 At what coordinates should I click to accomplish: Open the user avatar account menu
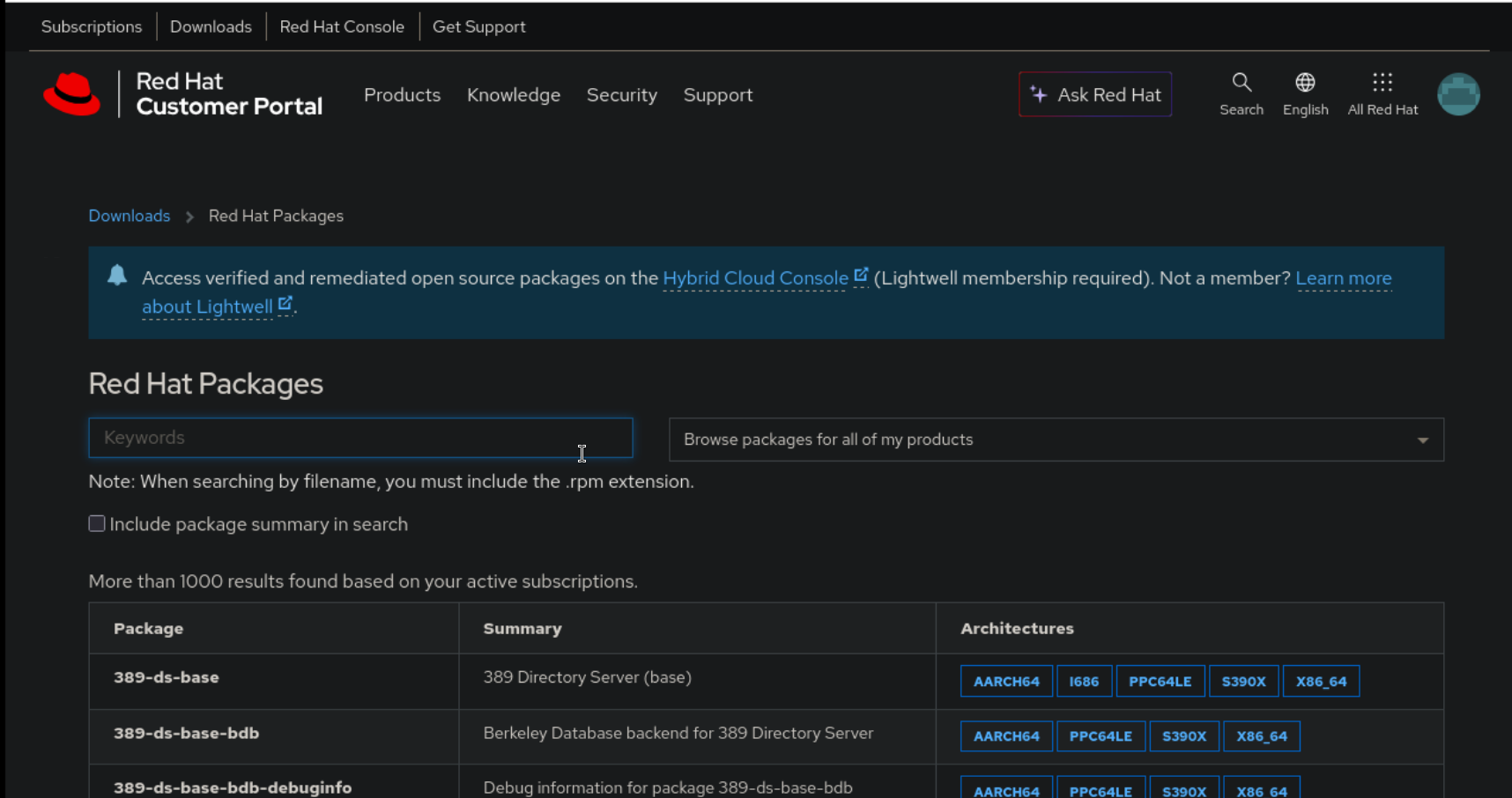pyautogui.click(x=1458, y=94)
